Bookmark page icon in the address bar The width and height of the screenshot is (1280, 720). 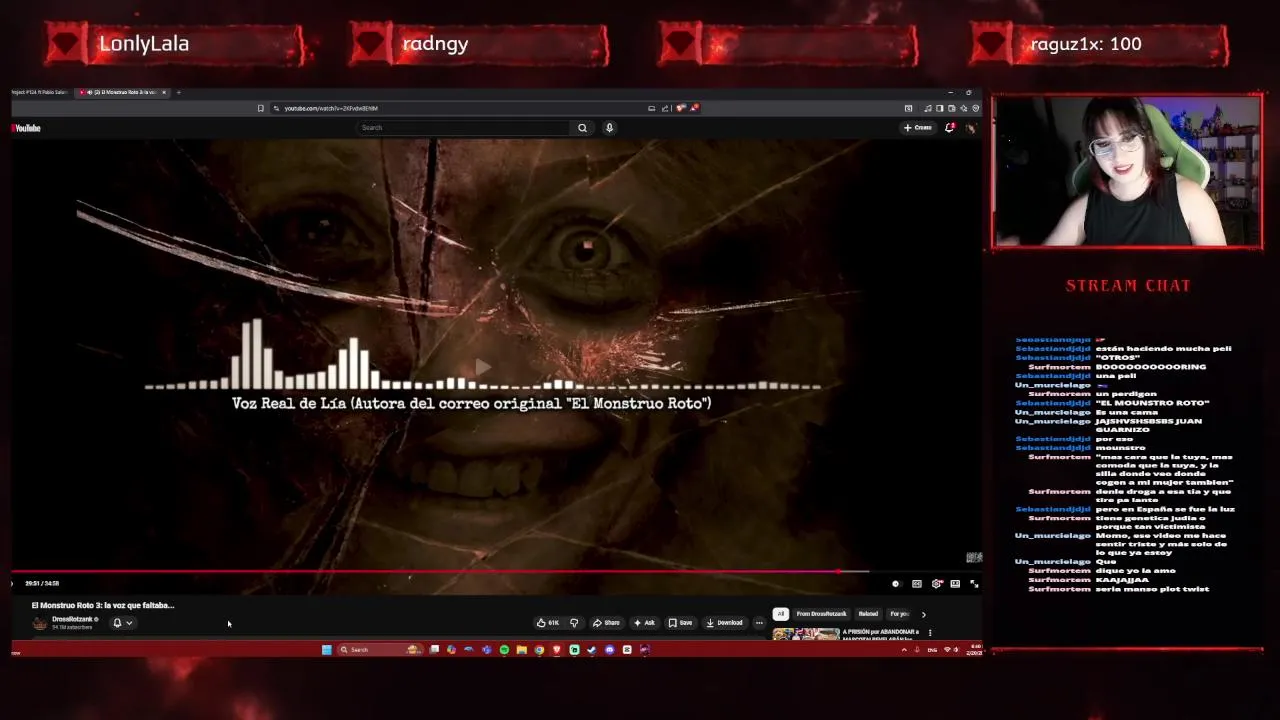coord(260,108)
